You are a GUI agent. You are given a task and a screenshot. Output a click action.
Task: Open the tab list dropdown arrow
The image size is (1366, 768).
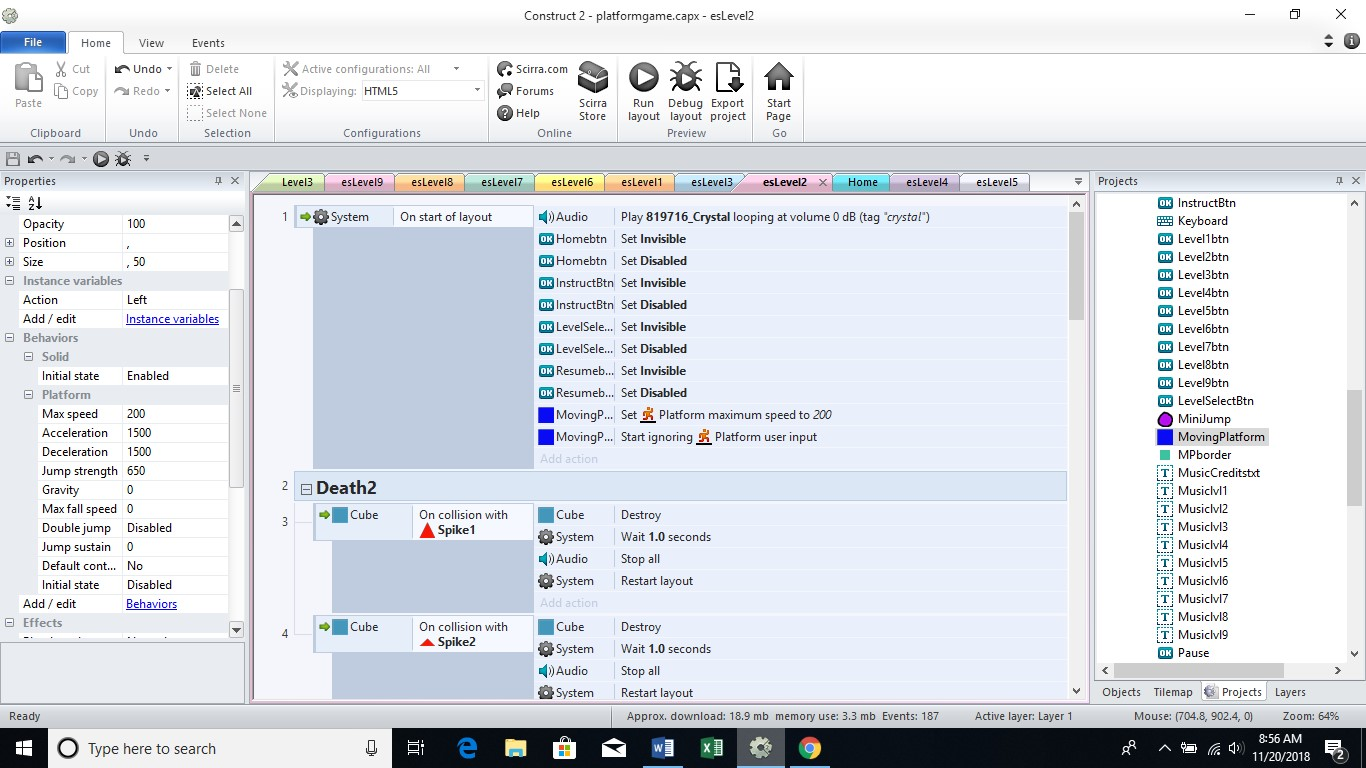point(1078,182)
